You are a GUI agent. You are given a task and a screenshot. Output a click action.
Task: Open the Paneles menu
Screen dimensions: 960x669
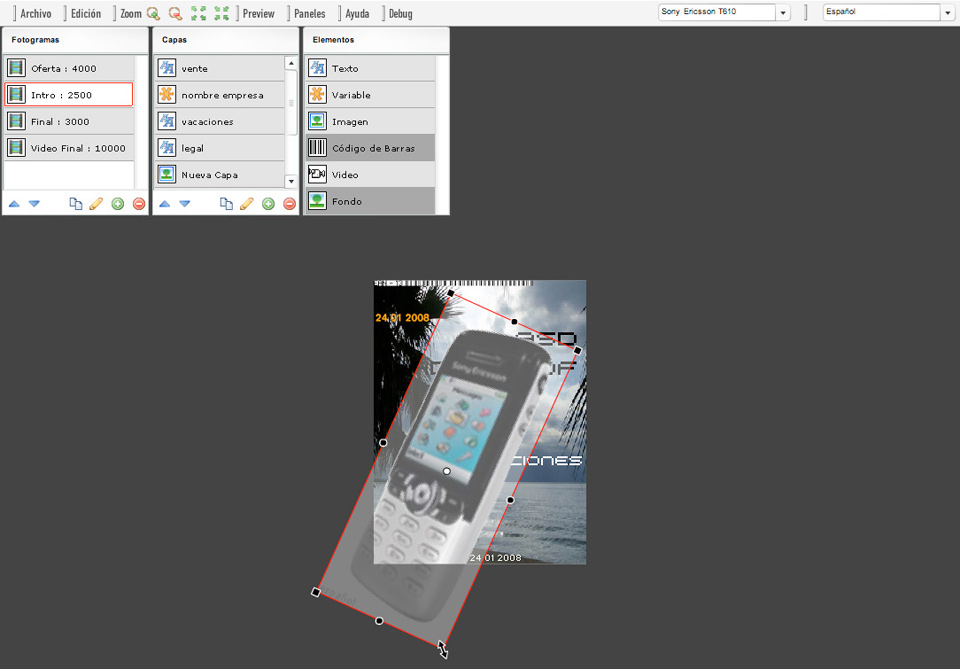[x=310, y=13]
